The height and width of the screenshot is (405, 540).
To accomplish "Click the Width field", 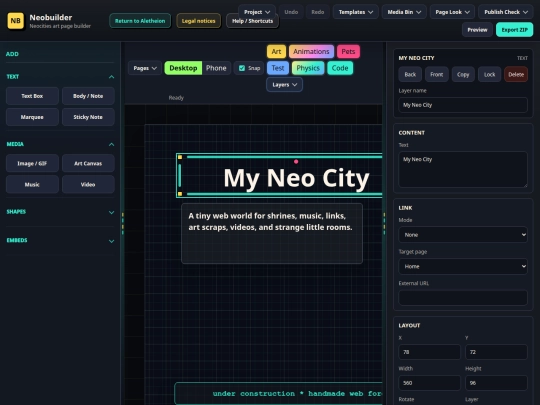I will pyautogui.click(x=429, y=383).
